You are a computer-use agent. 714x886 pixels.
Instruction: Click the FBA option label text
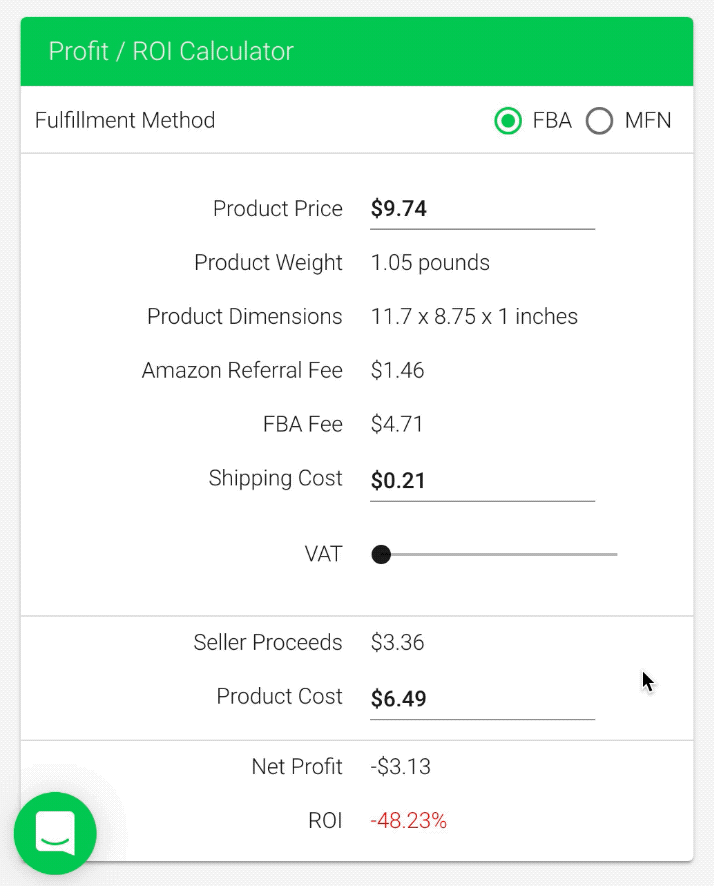pos(552,121)
